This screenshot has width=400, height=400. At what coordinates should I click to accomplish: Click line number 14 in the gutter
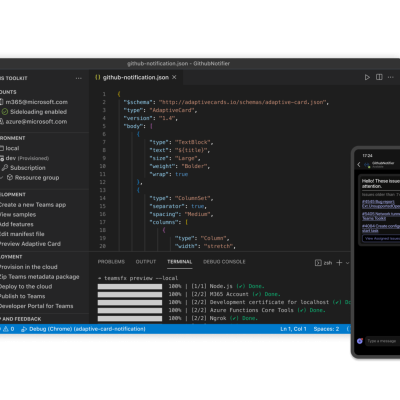[x=103, y=198]
